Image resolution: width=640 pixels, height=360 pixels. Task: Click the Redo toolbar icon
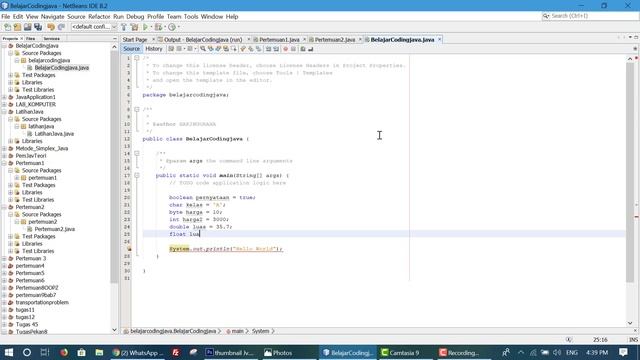pos(61,27)
